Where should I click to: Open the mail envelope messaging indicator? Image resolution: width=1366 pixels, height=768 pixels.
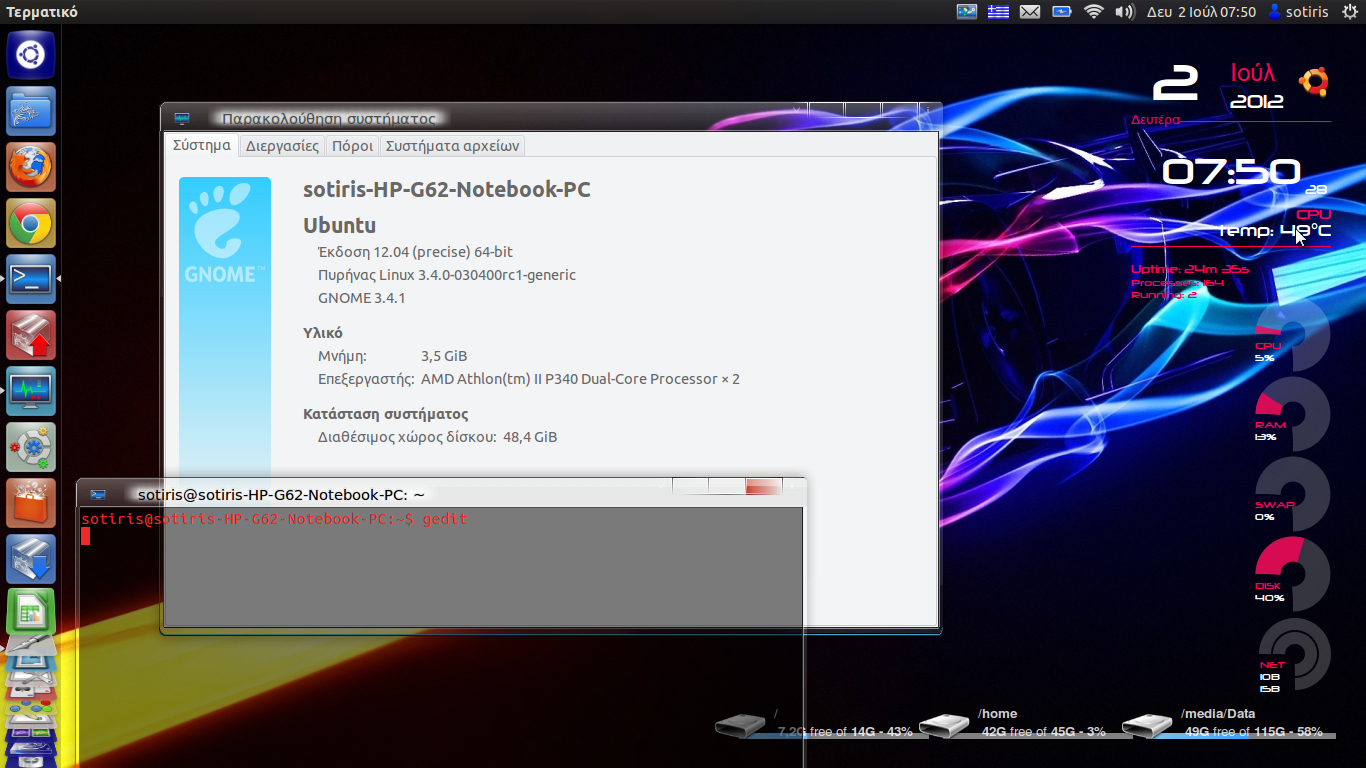click(x=1030, y=12)
